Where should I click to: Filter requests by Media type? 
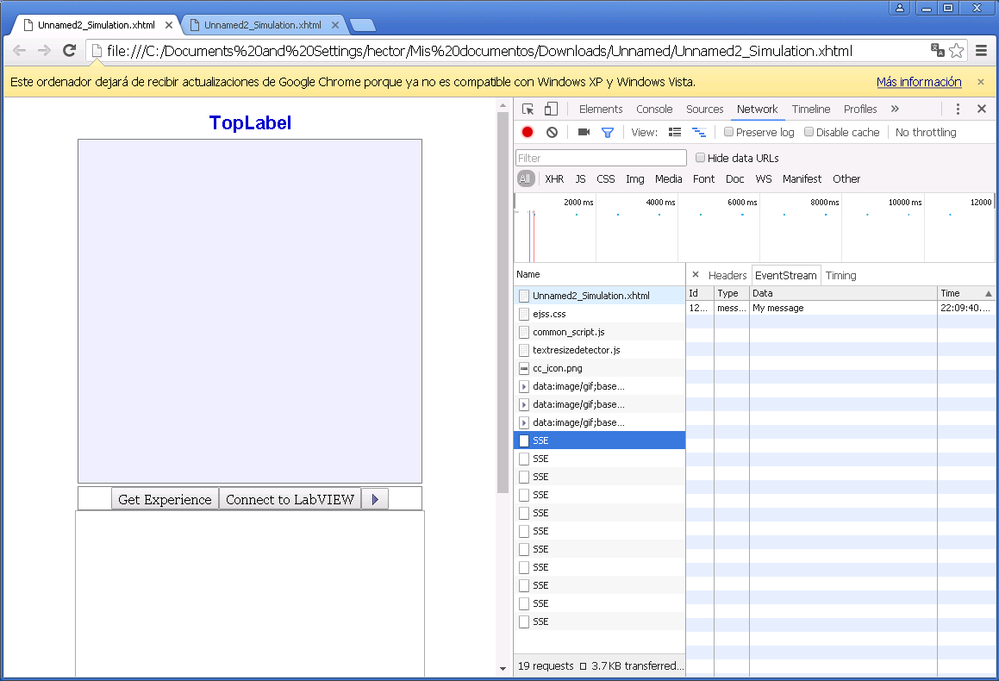click(668, 179)
